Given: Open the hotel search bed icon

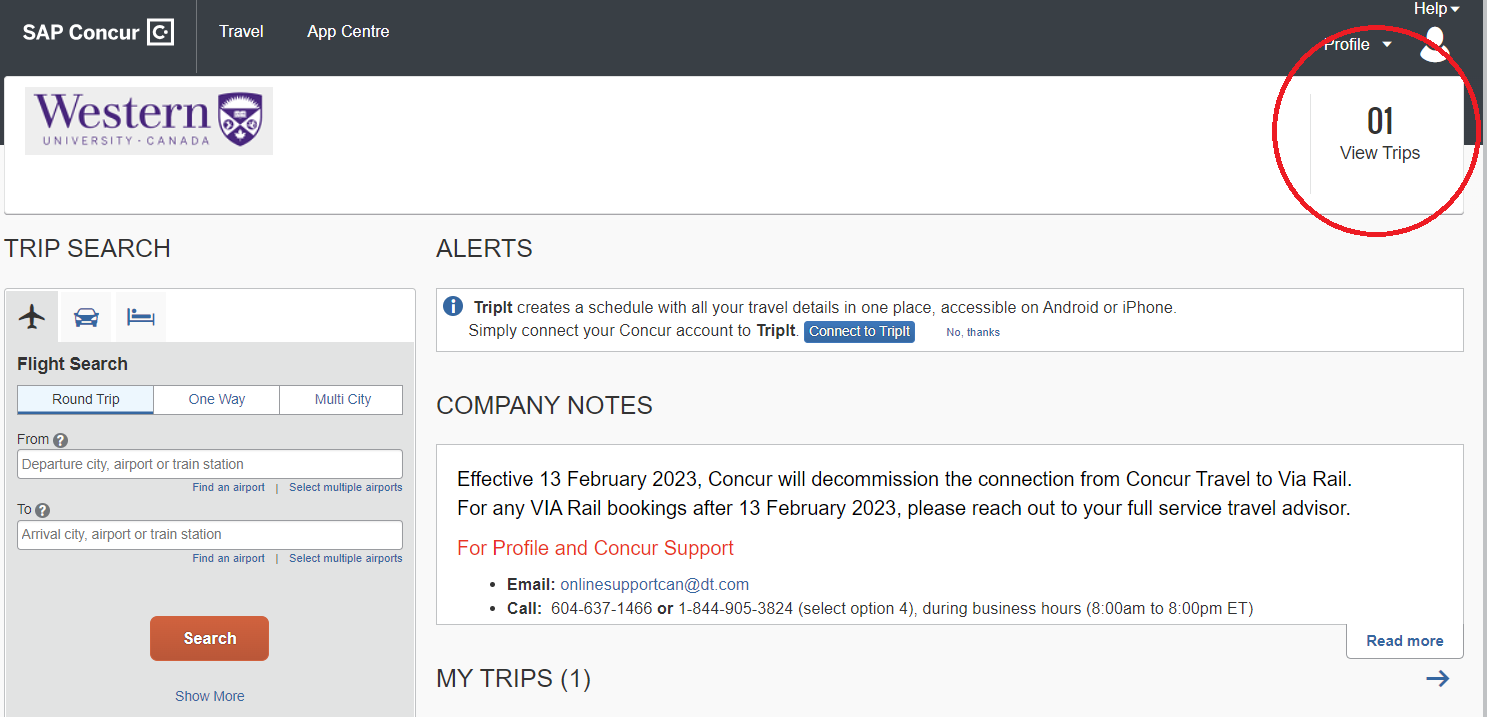Looking at the screenshot, I should click(x=141, y=317).
